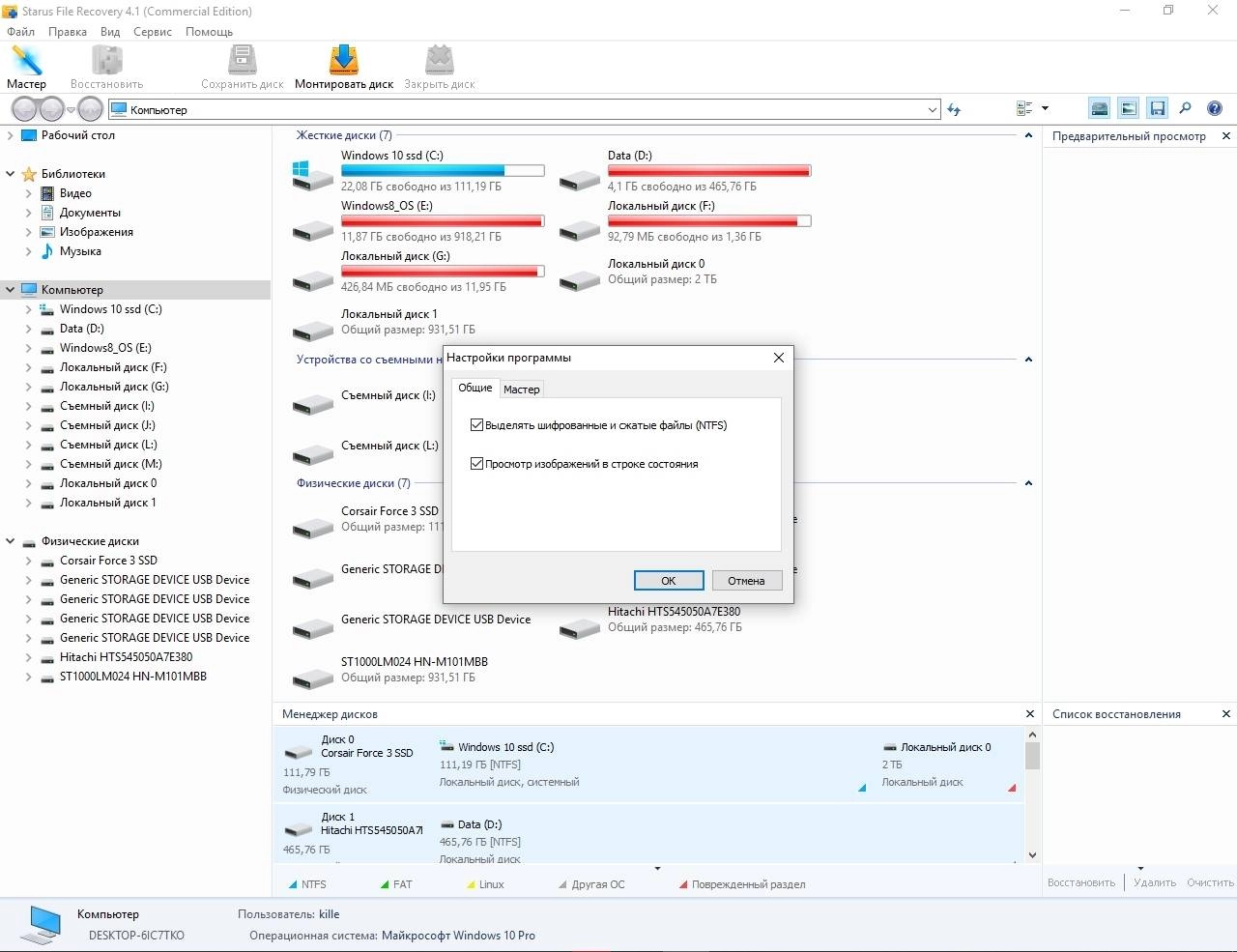The image size is (1237, 952).
Task: Launch the Мастер wizard toolbar icon
Action: pos(26,67)
